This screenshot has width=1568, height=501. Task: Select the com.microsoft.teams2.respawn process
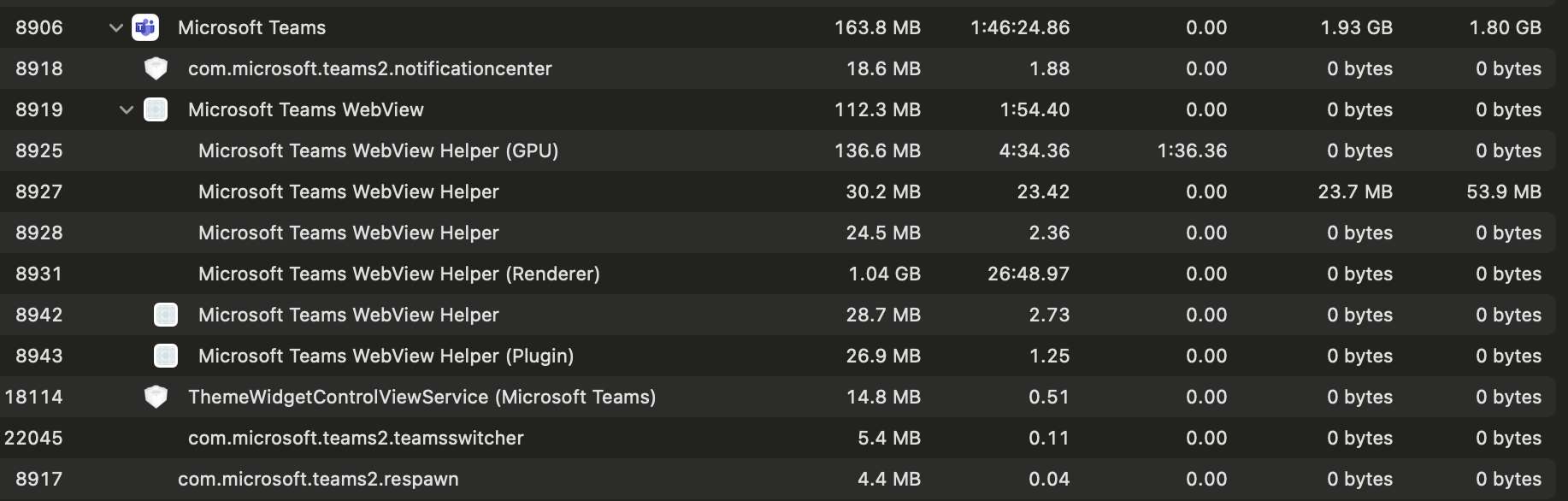tap(318, 479)
